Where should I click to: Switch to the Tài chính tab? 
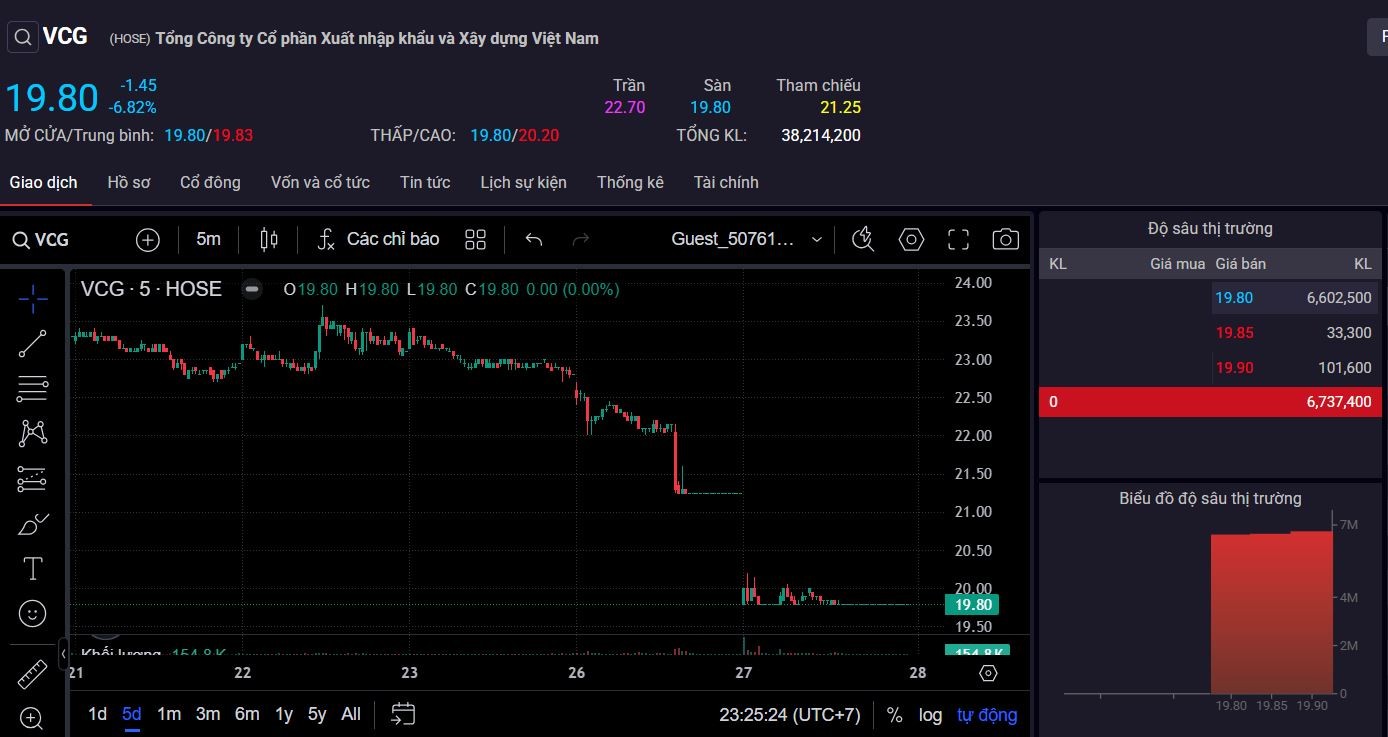pos(726,182)
